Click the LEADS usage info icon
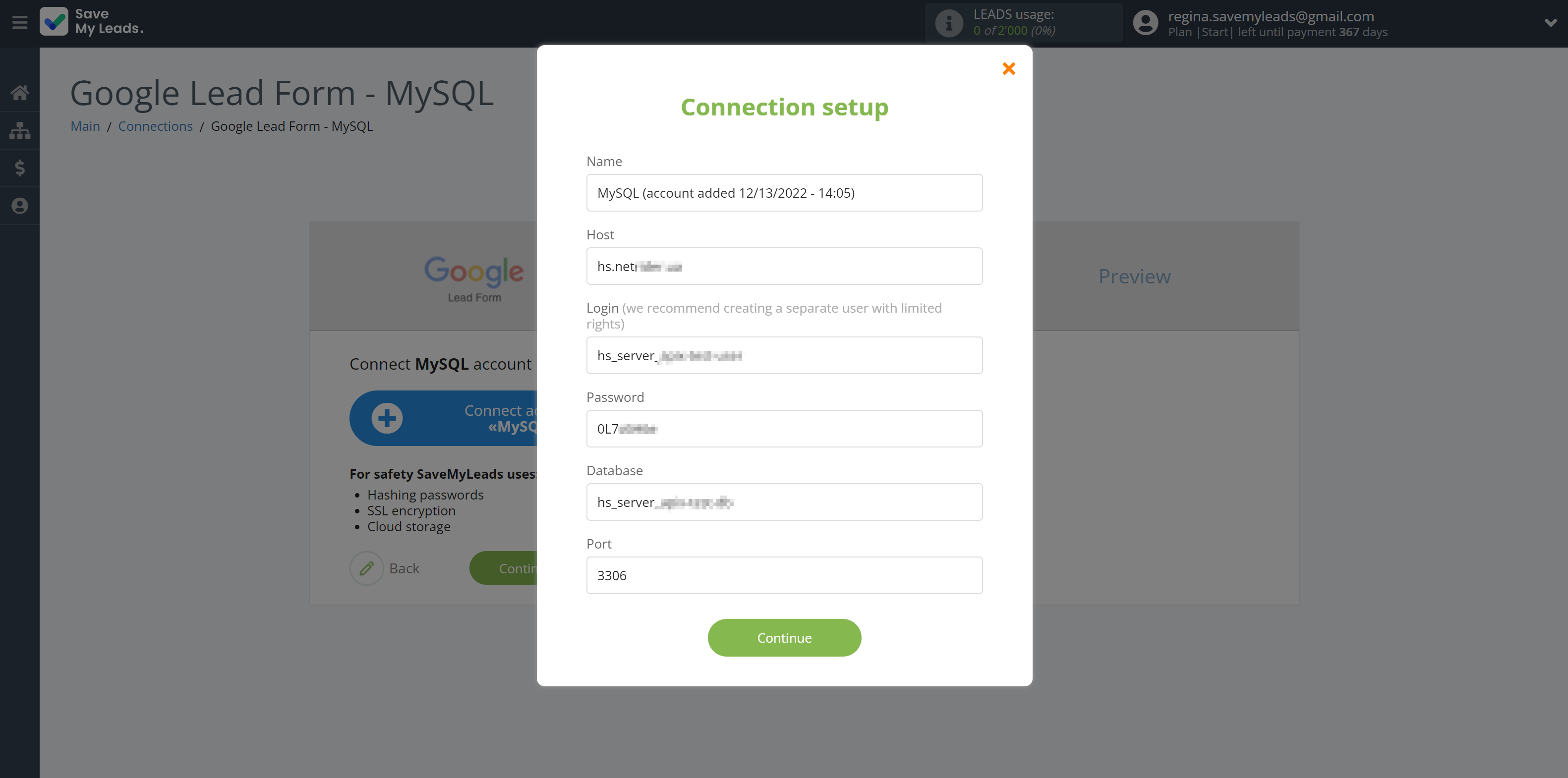Screen dimensions: 1568x778 click(x=948, y=23)
